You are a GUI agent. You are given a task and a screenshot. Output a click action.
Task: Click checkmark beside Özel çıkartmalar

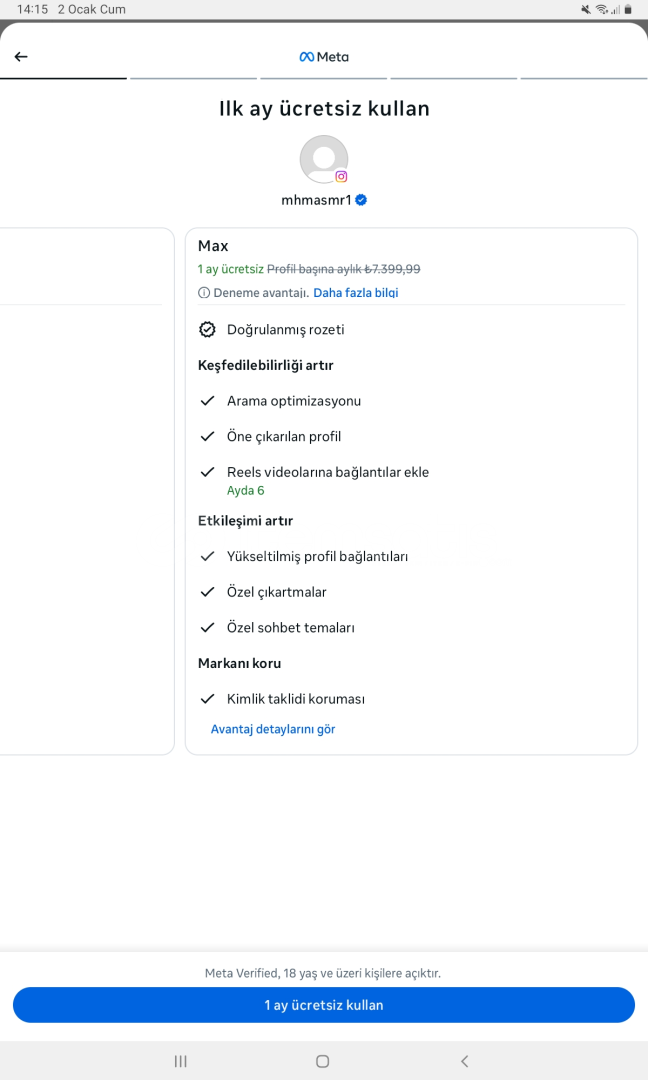[x=207, y=592]
